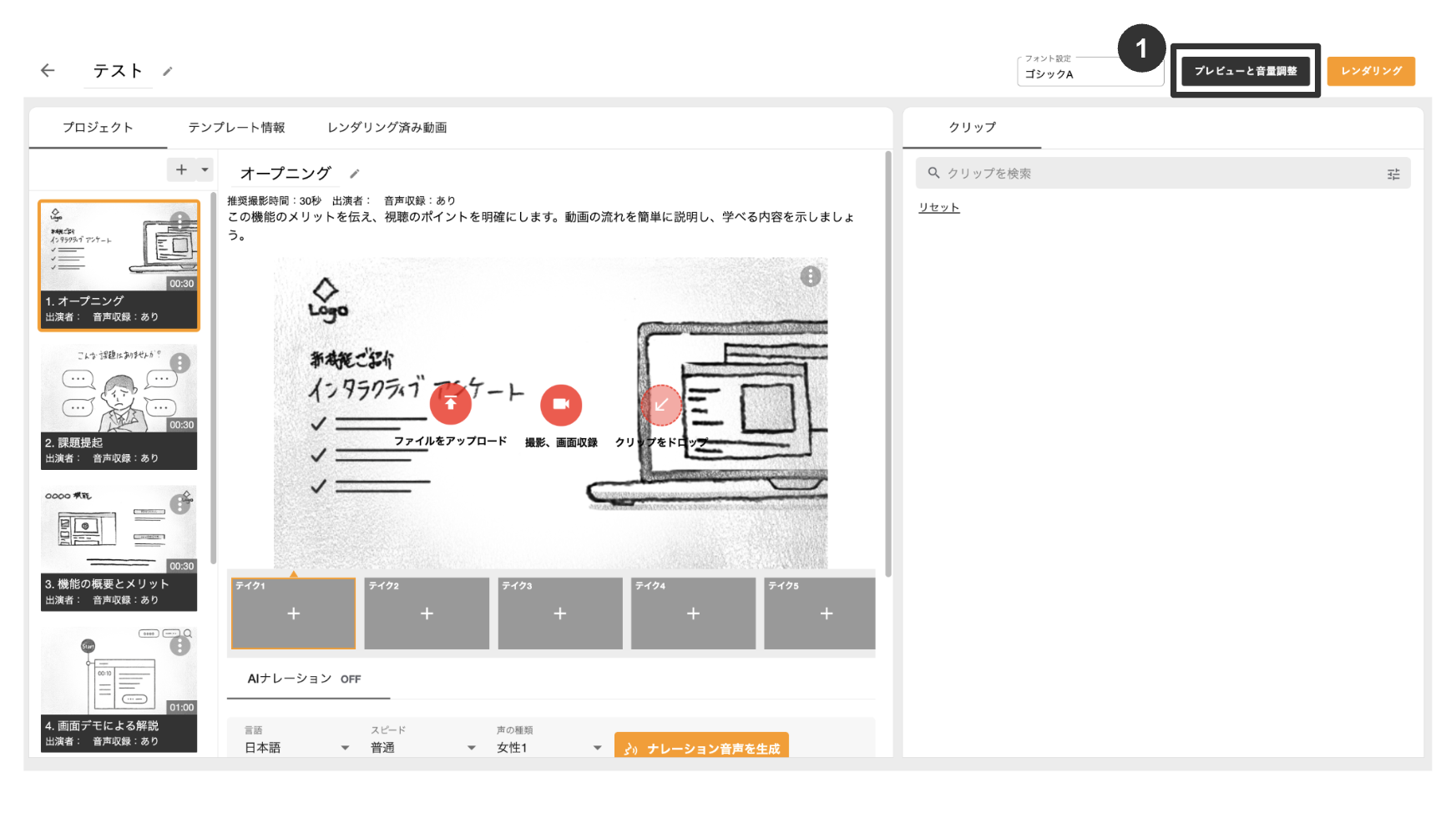The width and height of the screenshot is (1456, 818).
Task: Click the plus icon to add a scene
Action: pos(180,169)
